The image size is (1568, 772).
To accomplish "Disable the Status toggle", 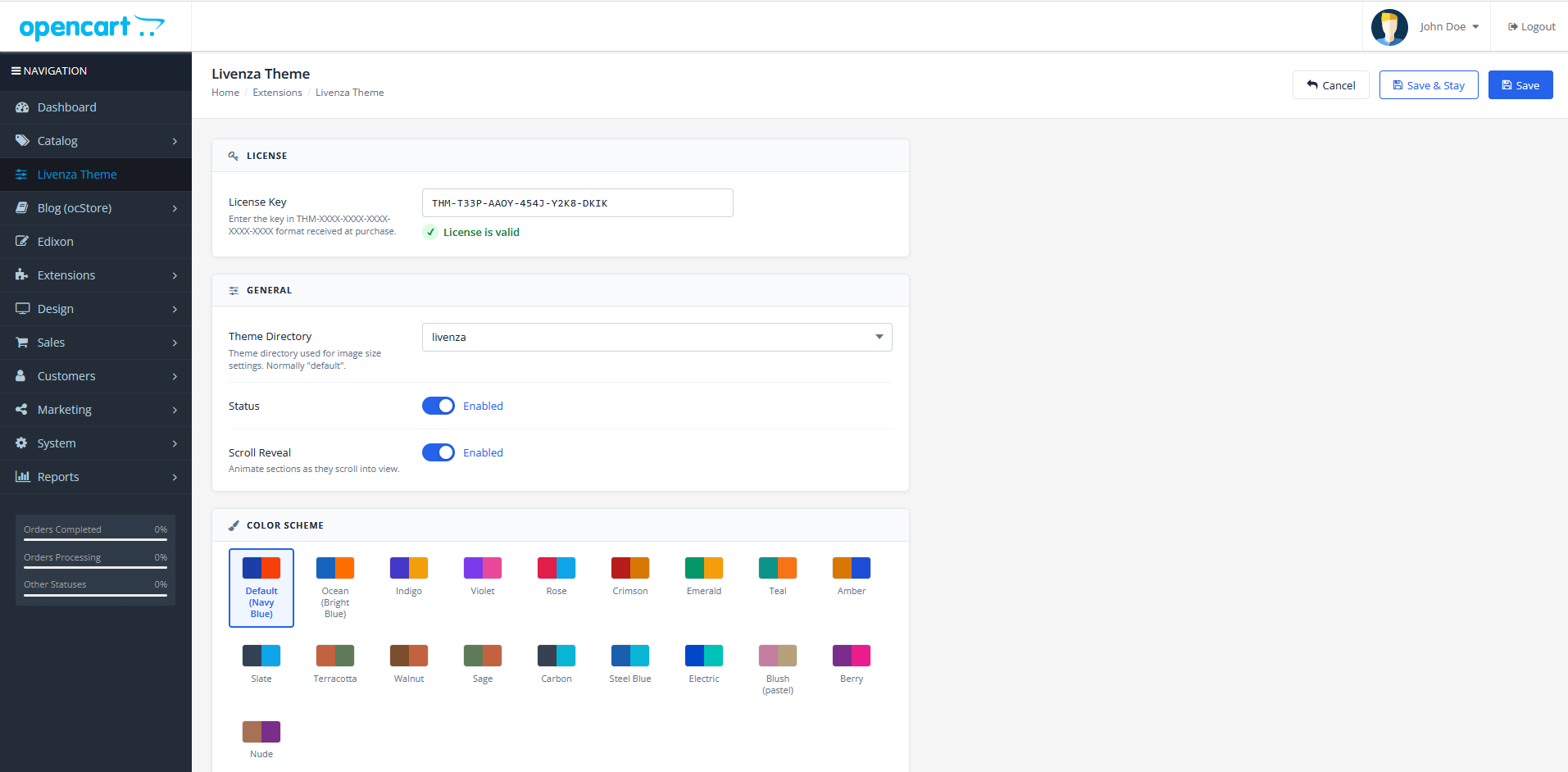I will point(439,406).
